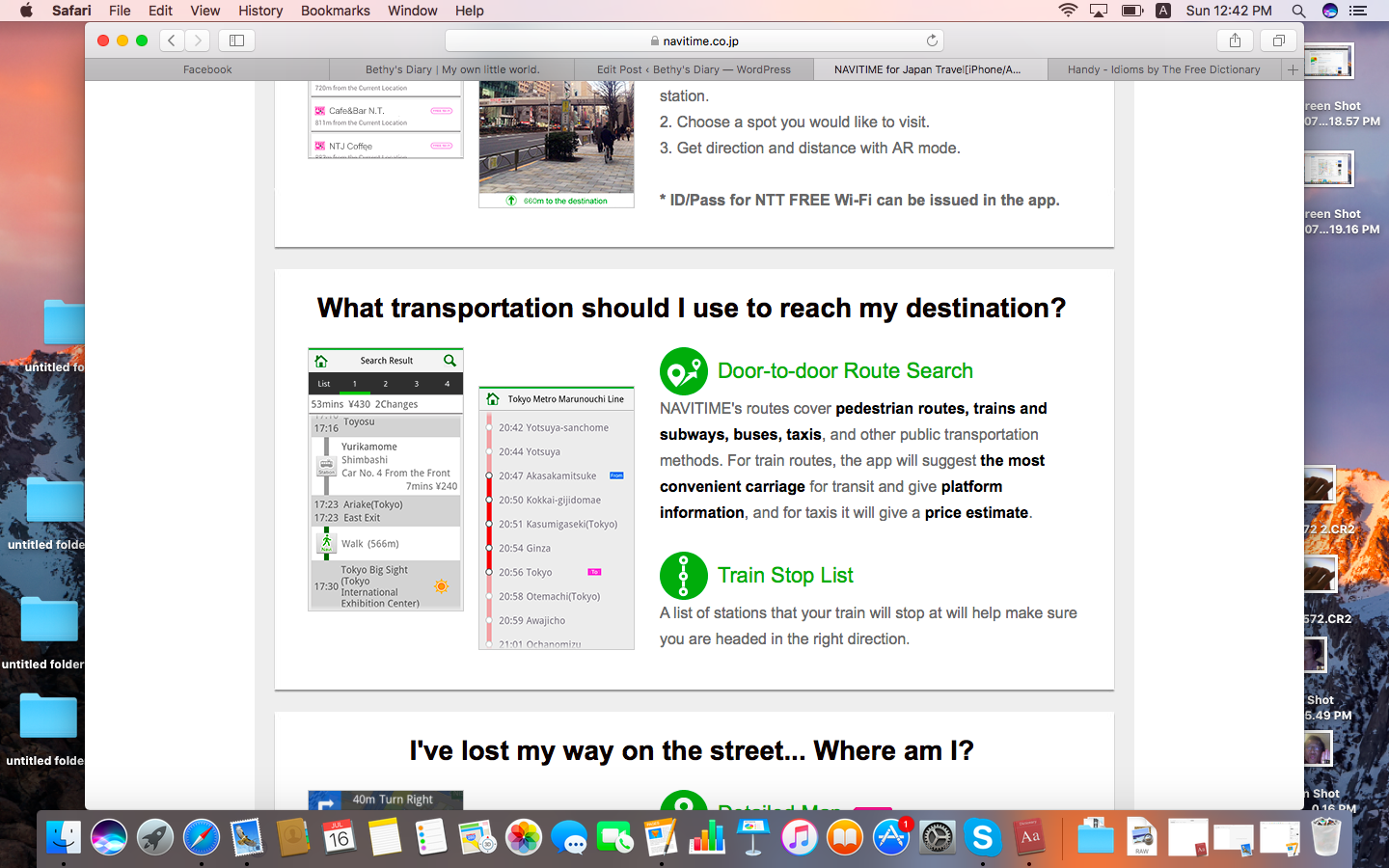The width and height of the screenshot is (1389, 868).
Task: Open Calendar showing 16 in the Dock
Action: 339,837
